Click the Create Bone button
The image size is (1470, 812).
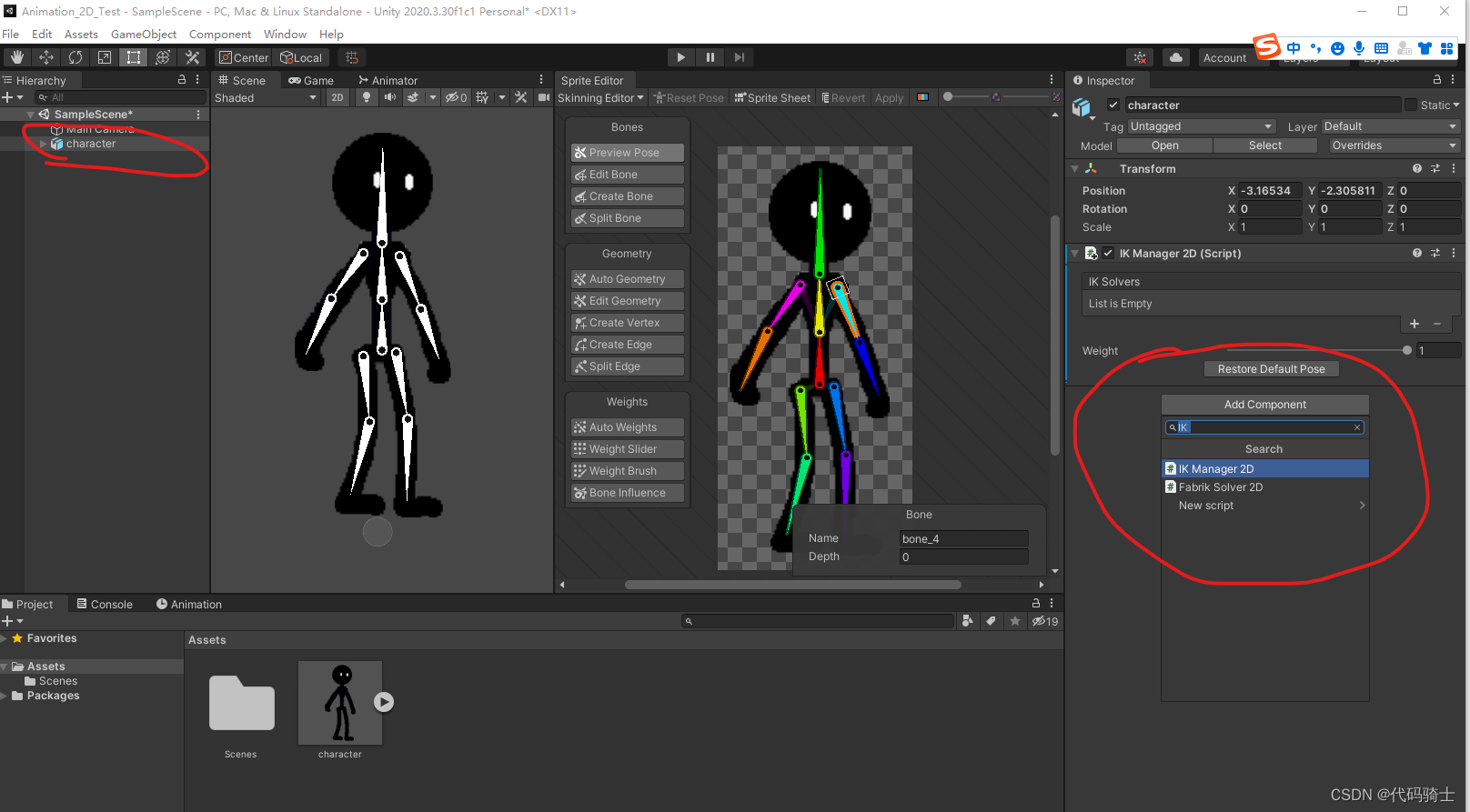[x=628, y=196]
